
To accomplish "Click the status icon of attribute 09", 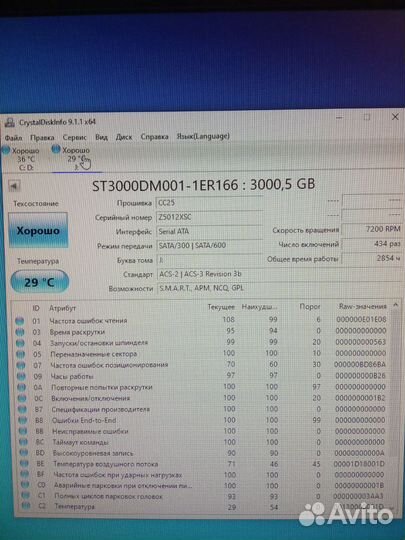I will point(21,376).
